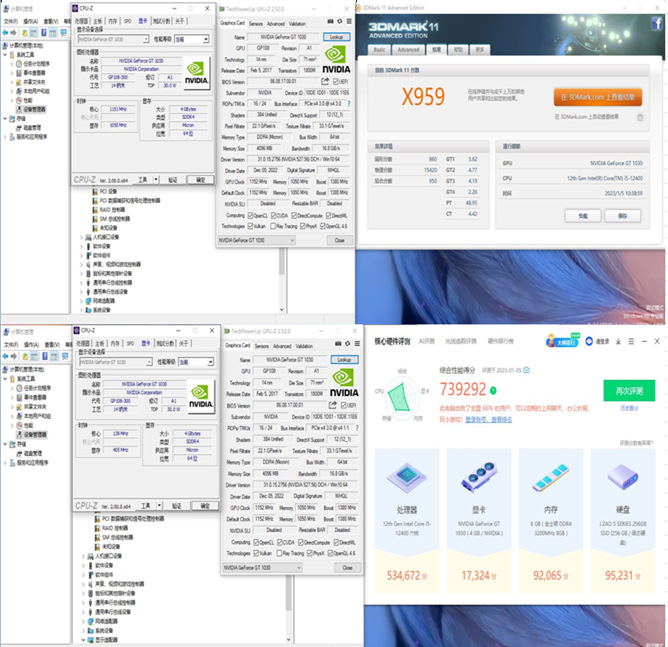Viewport: 668px width, 647px height.
Task: Click the 保存 button in 3DMark 11
Action: click(x=622, y=216)
